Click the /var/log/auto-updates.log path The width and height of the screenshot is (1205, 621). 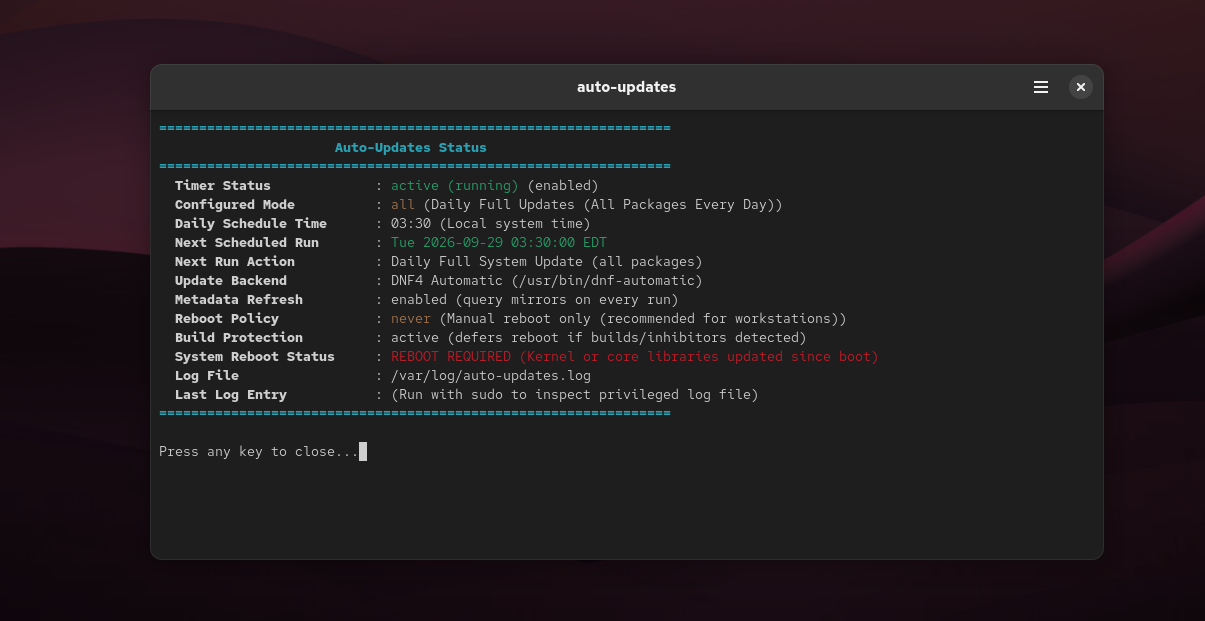(491, 375)
